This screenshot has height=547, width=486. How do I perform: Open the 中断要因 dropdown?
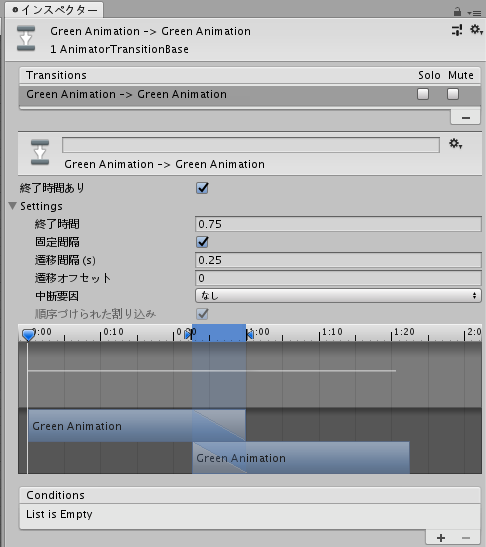(x=338, y=295)
